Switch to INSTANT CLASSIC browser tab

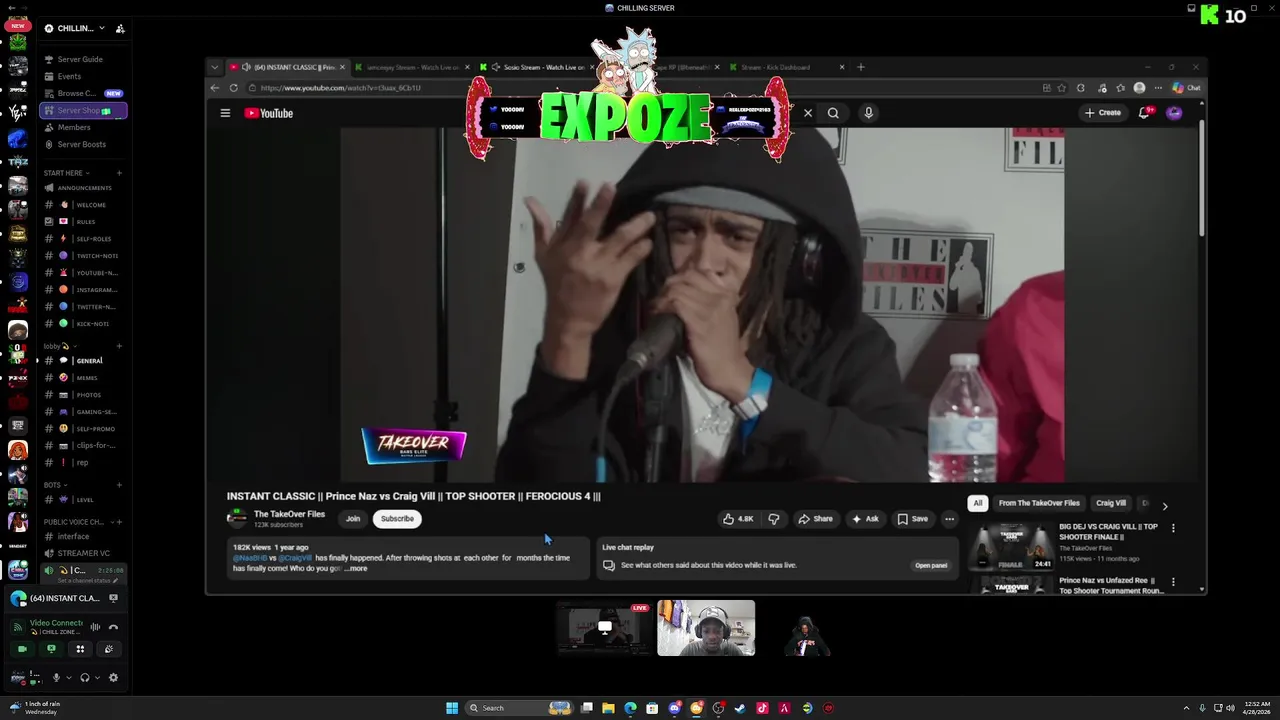coord(288,67)
